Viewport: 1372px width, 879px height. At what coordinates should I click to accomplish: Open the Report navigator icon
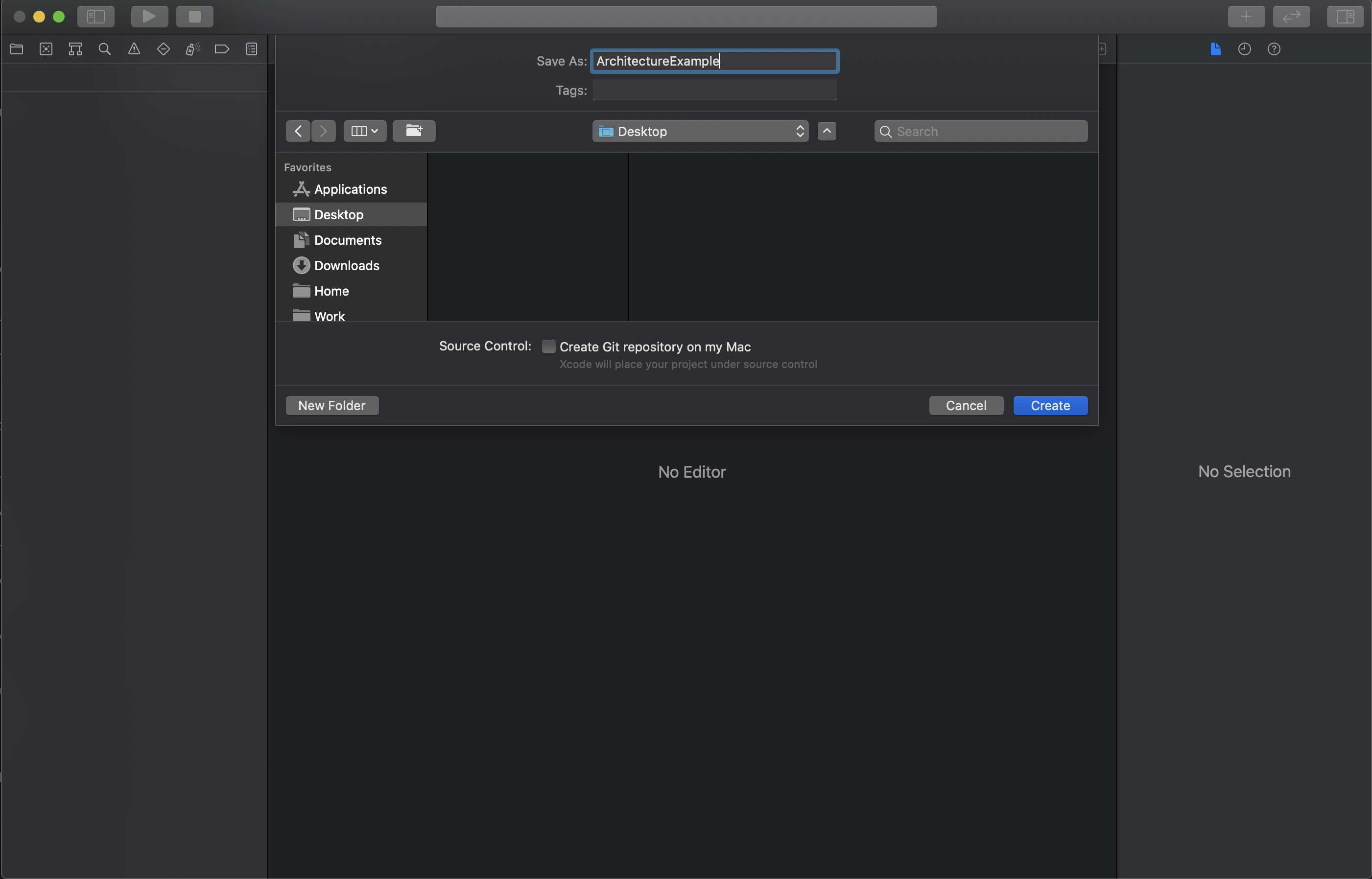coord(252,49)
